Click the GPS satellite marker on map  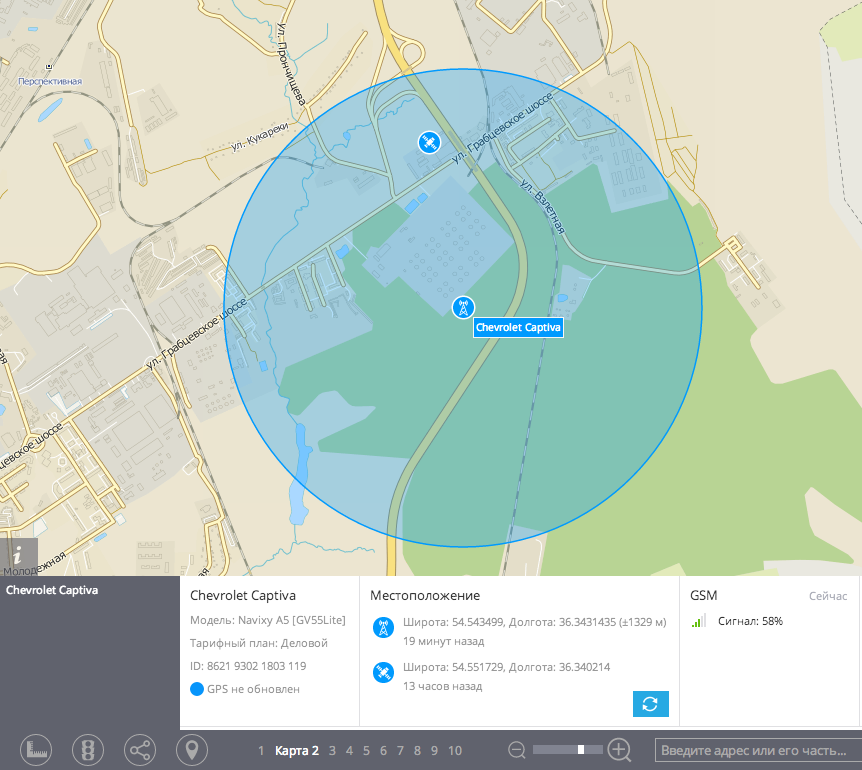pyautogui.click(x=428, y=142)
